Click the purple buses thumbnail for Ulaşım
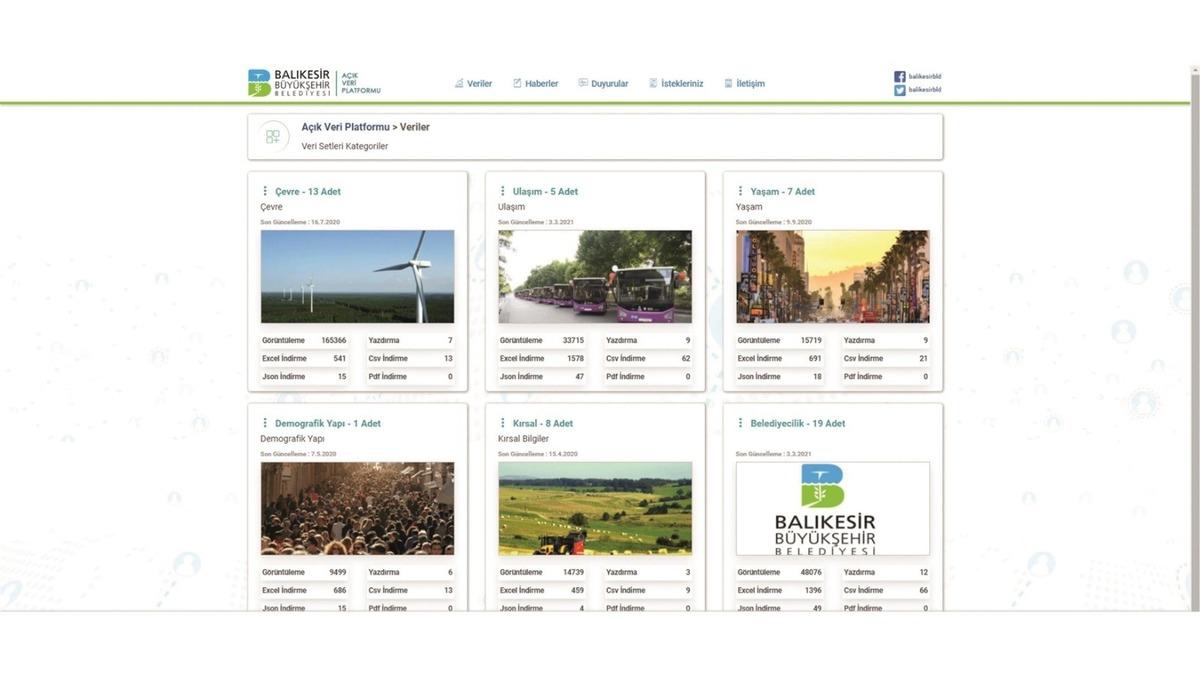 point(595,276)
